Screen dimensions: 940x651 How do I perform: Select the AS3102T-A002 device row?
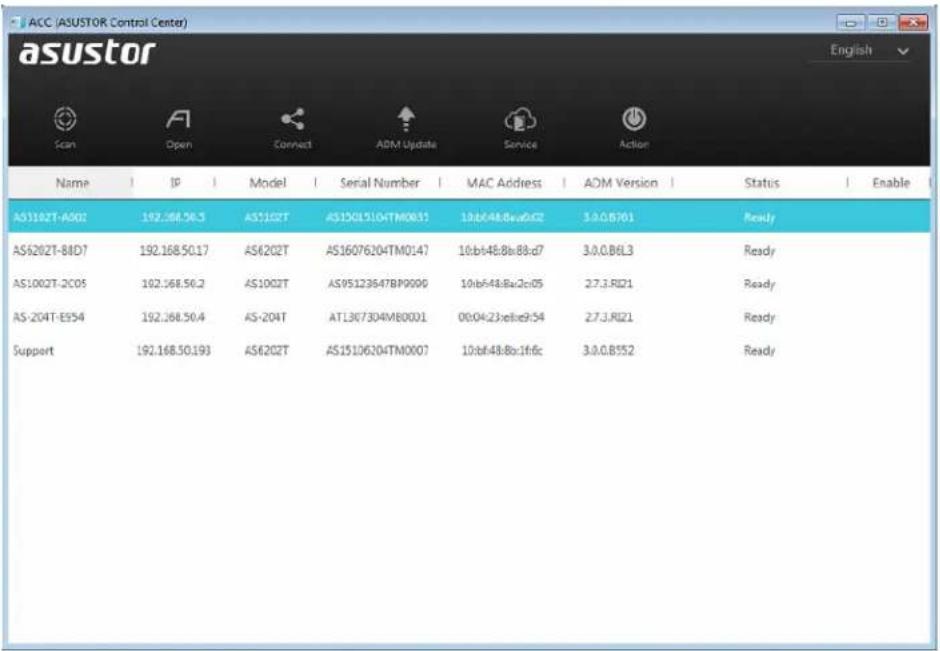[x=469, y=216]
